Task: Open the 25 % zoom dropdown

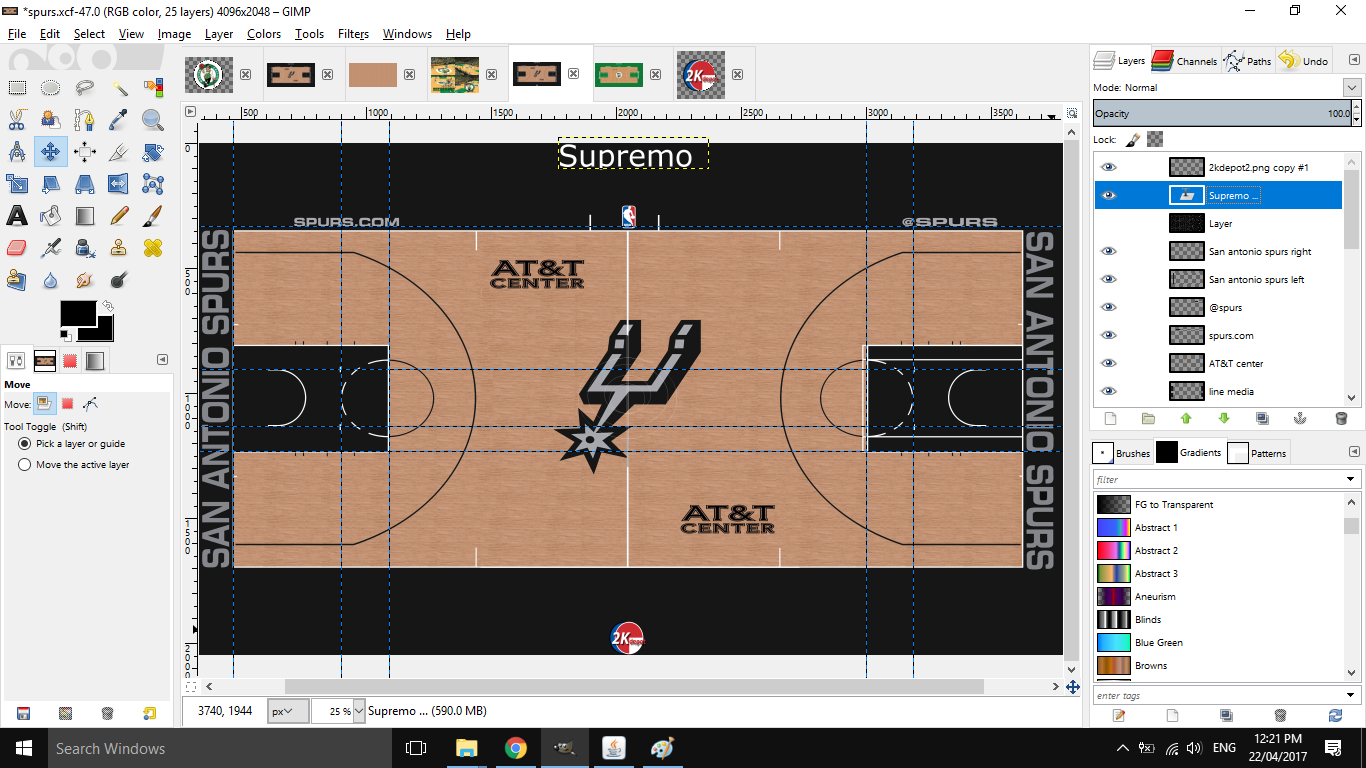Action: pos(359,711)
